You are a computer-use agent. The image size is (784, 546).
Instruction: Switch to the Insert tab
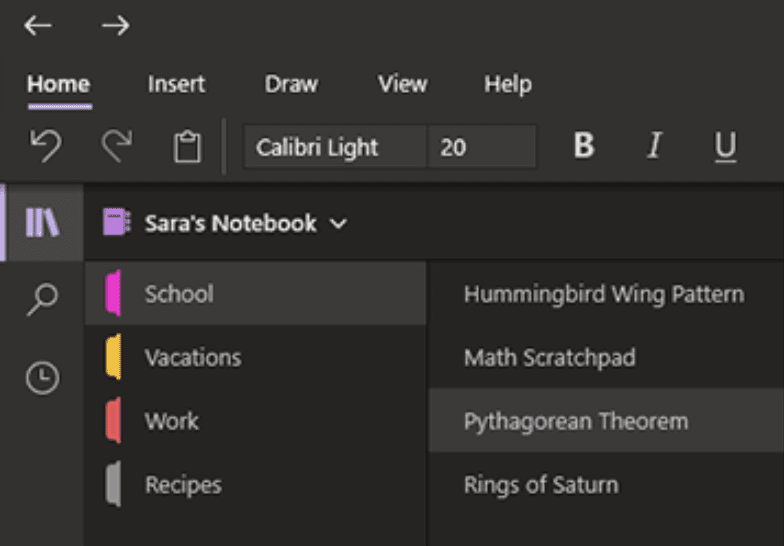[176, 84]
